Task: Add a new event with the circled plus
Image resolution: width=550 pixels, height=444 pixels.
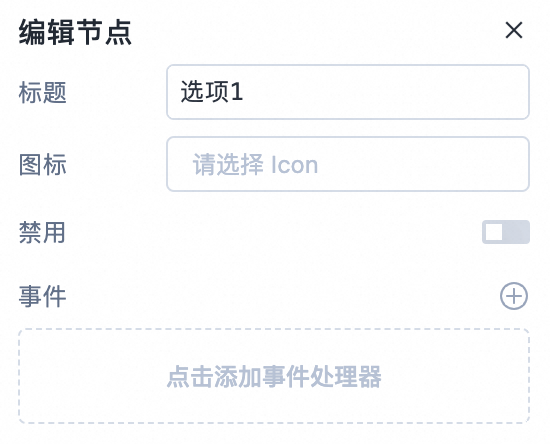Action: coord(514,296)
